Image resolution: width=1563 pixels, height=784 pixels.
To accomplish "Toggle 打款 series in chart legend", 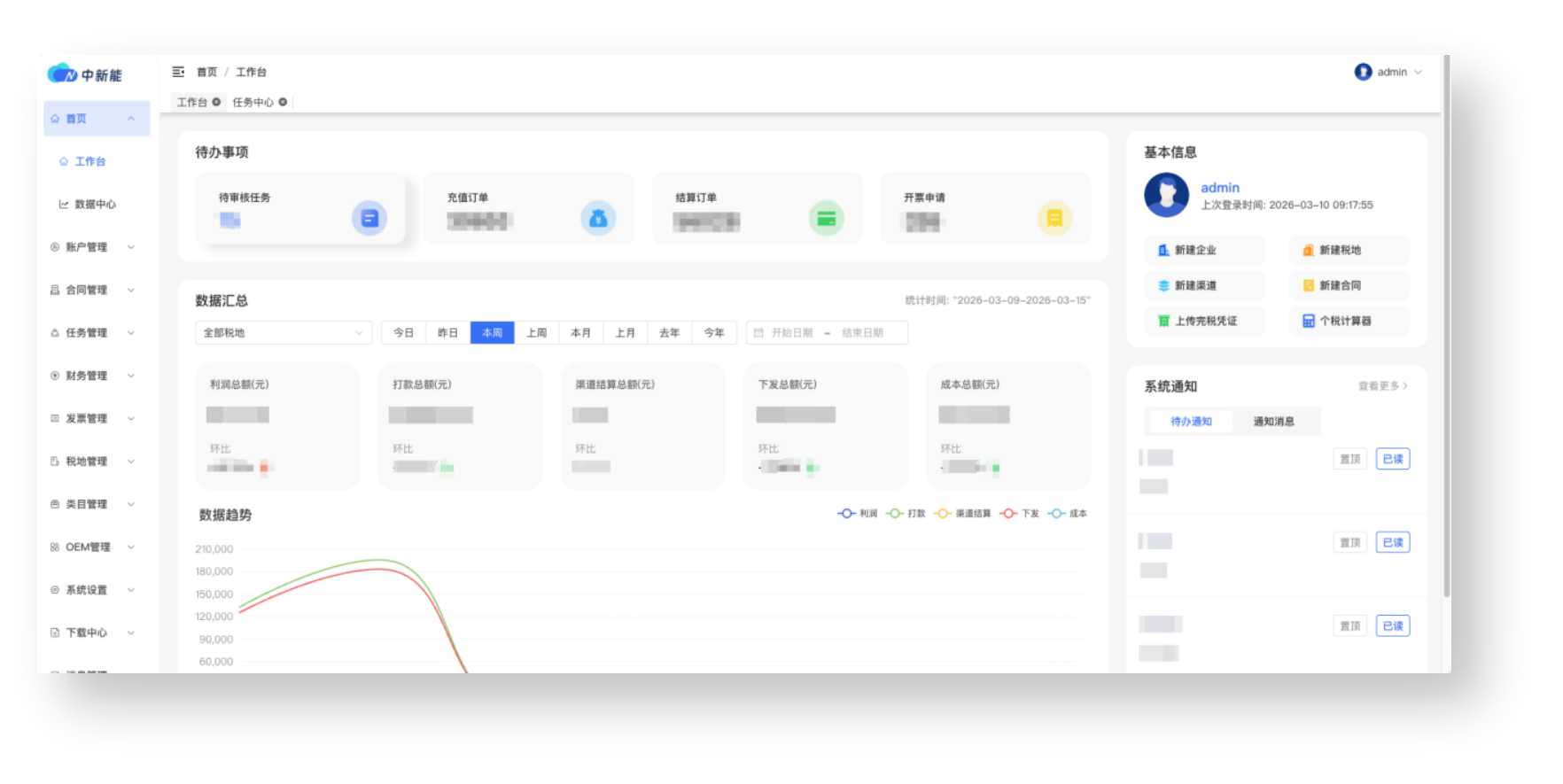I will [x=906, y=513].
